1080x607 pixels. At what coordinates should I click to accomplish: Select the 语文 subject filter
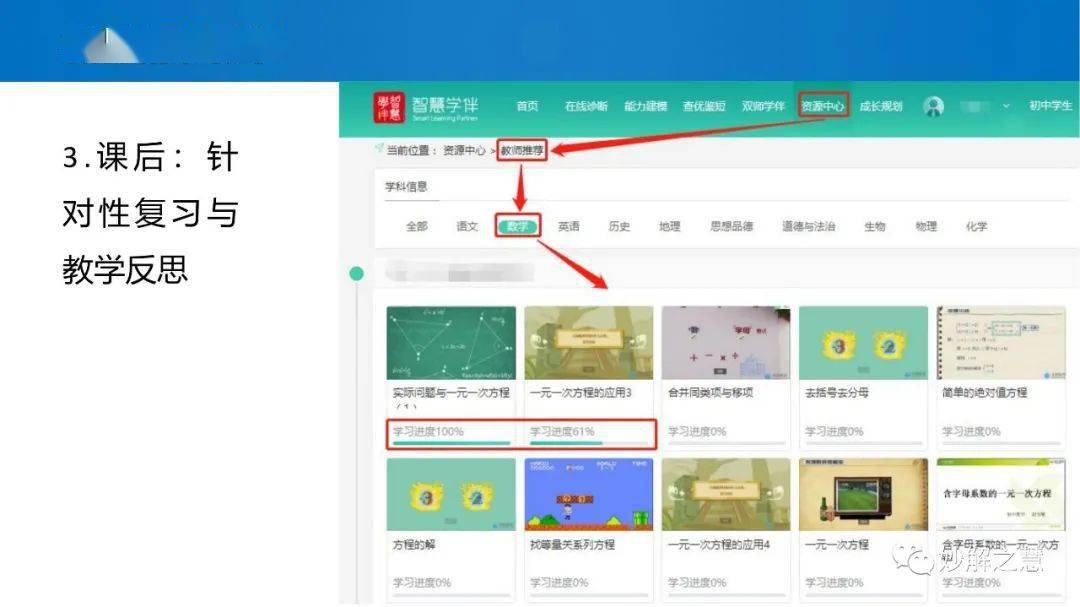467,226
